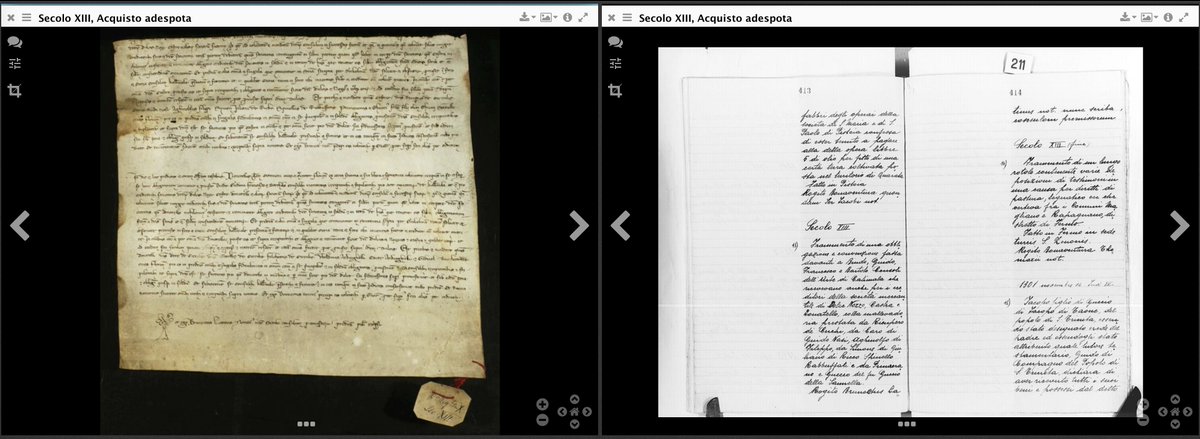
Task: Activate the crop tool in left window
Action: coord(15,90)
